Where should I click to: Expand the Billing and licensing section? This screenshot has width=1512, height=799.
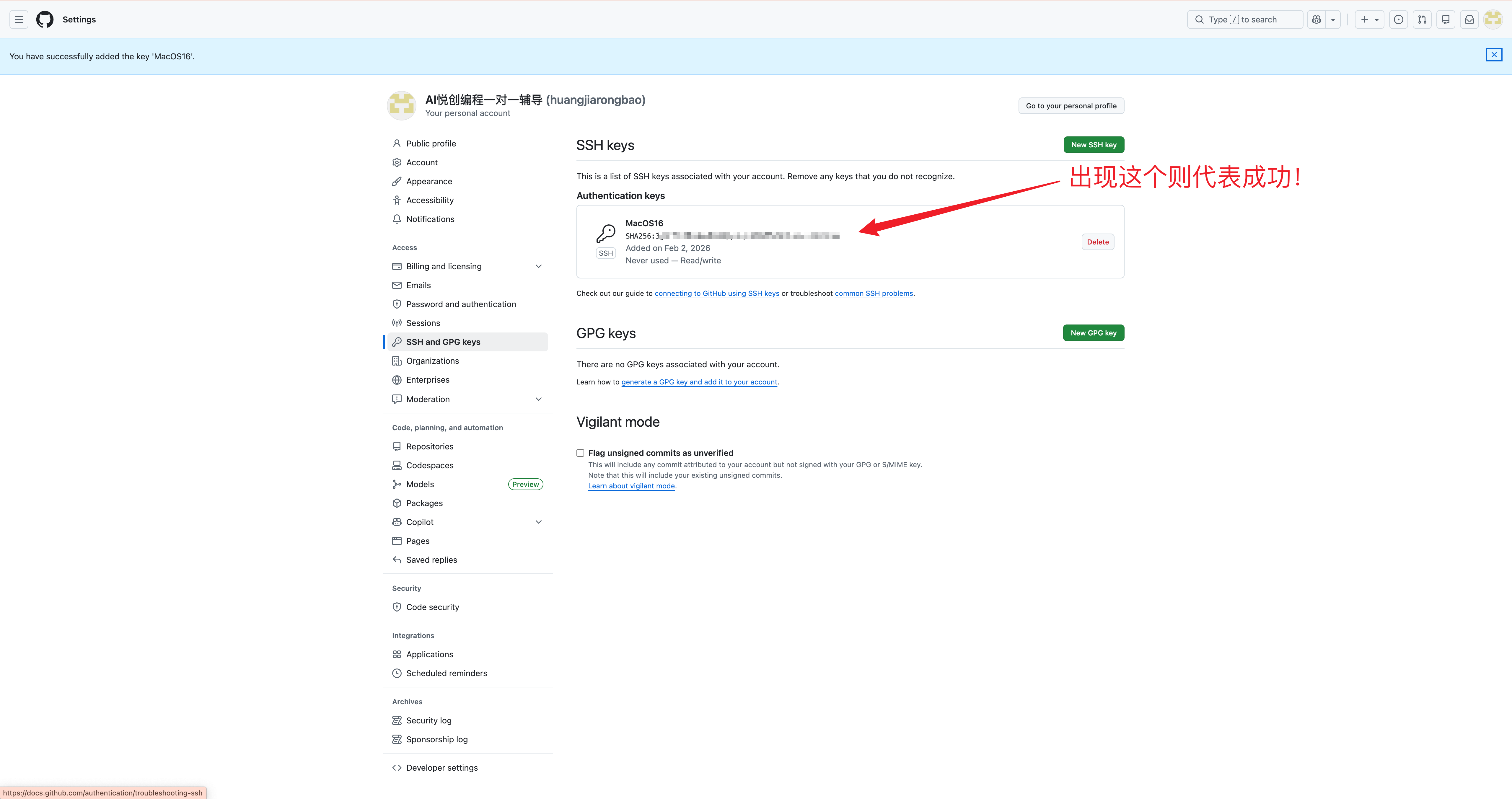[538, 267]
